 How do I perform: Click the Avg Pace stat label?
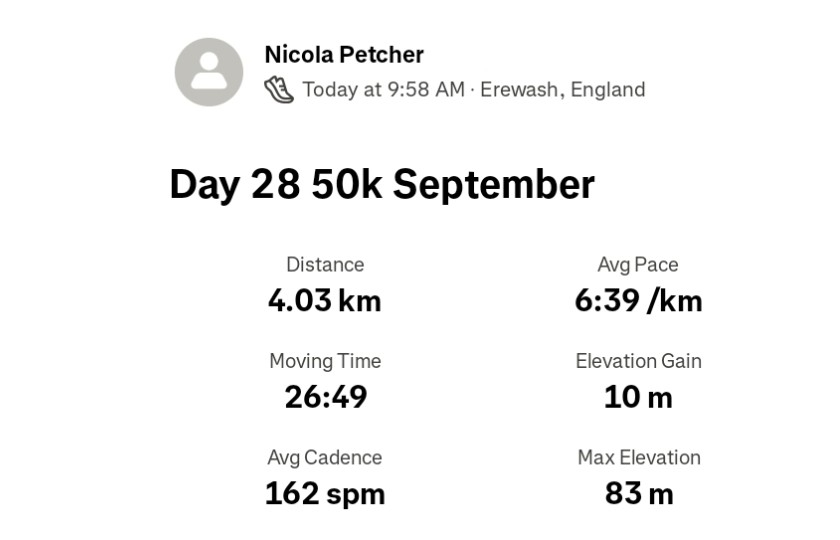pos(638,265)
